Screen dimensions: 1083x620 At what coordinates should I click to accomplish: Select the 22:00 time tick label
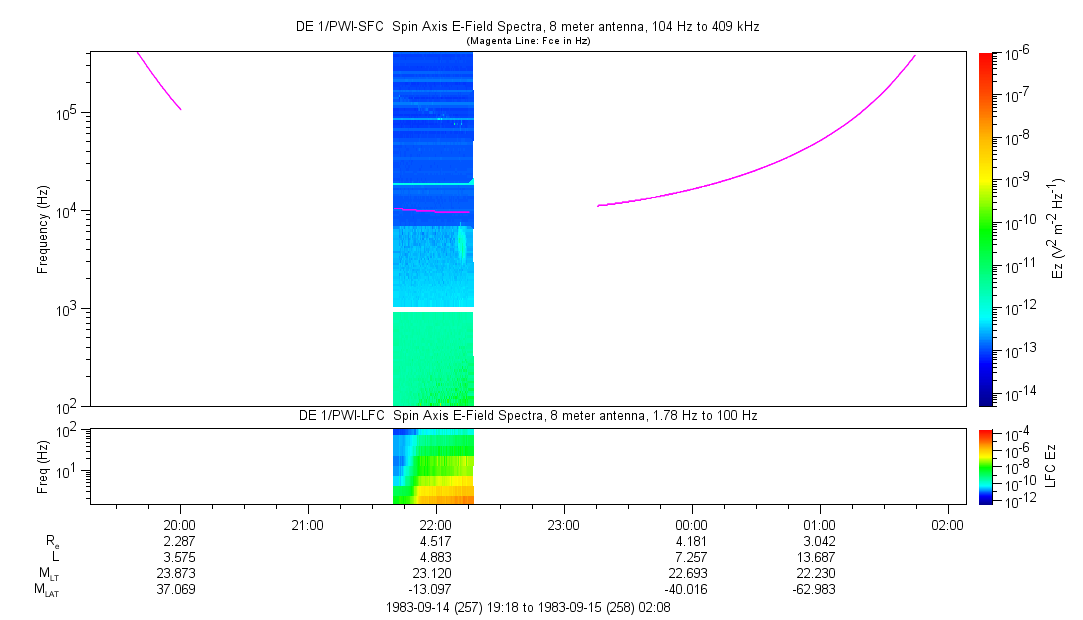436,525
